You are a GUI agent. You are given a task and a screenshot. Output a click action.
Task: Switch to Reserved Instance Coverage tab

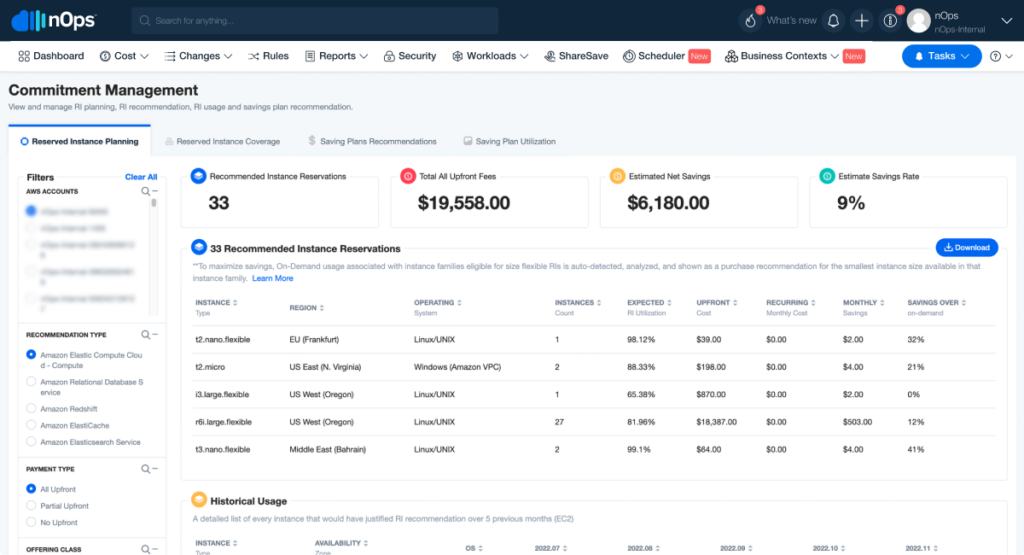pos(222,141)
